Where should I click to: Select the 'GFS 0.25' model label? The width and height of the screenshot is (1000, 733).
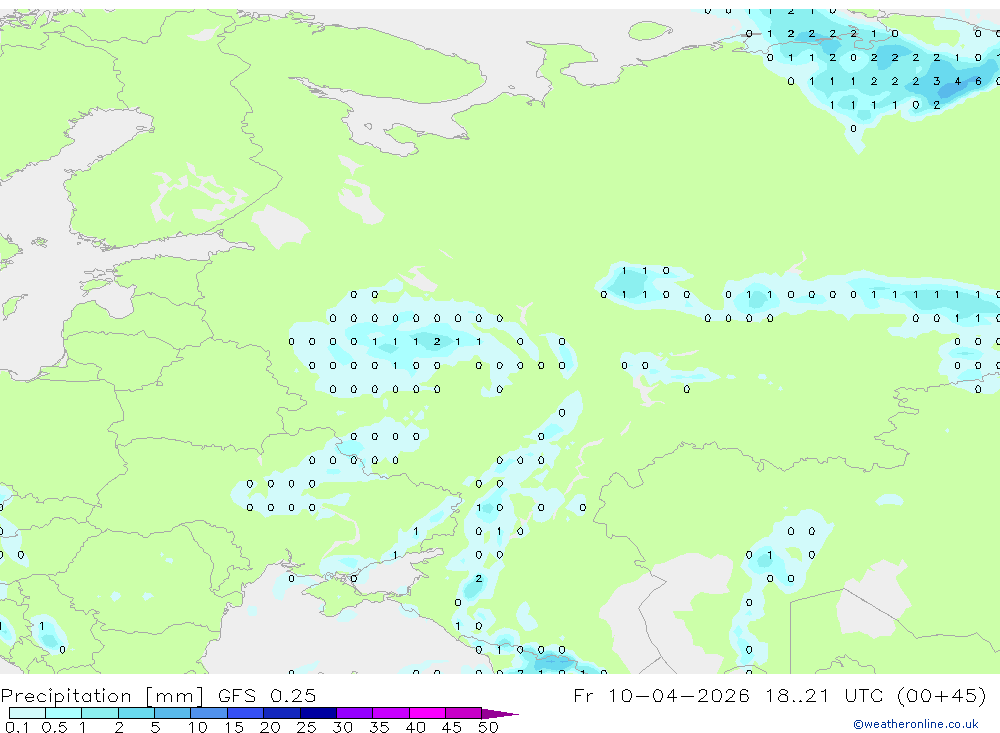pyautogui.click(x=267, y=695)
